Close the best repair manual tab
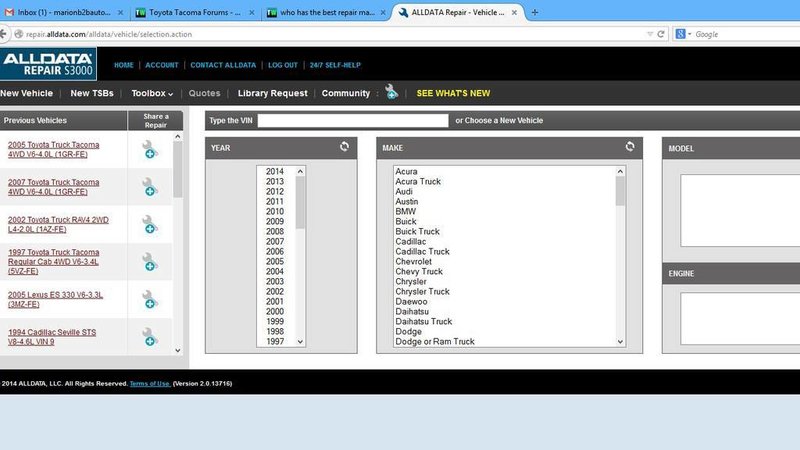The image size is (800, 450). click(x=383, y=13)
